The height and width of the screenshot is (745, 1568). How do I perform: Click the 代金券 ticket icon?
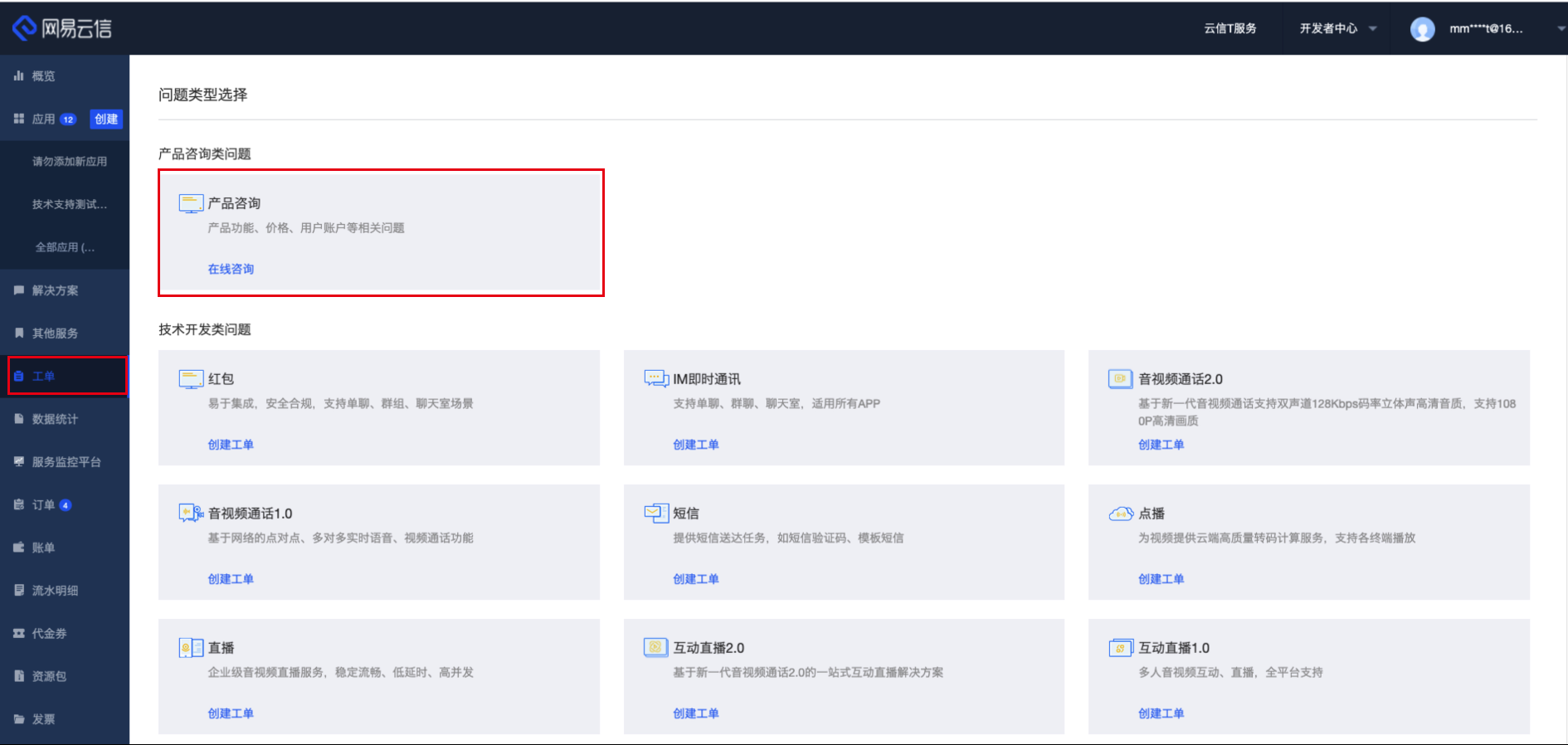pyautogui.click(x=18, y=633)
